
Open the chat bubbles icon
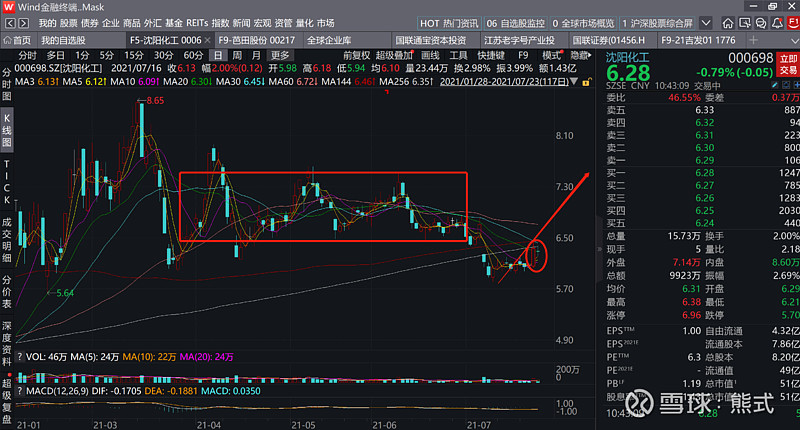(x=761, y=23)
